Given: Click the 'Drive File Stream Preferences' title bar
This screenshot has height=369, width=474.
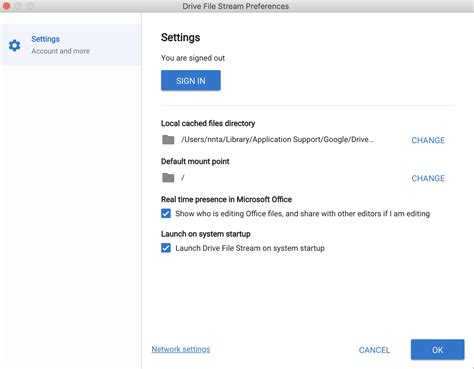Looking at the screenshot, I should tap(235, 6).
